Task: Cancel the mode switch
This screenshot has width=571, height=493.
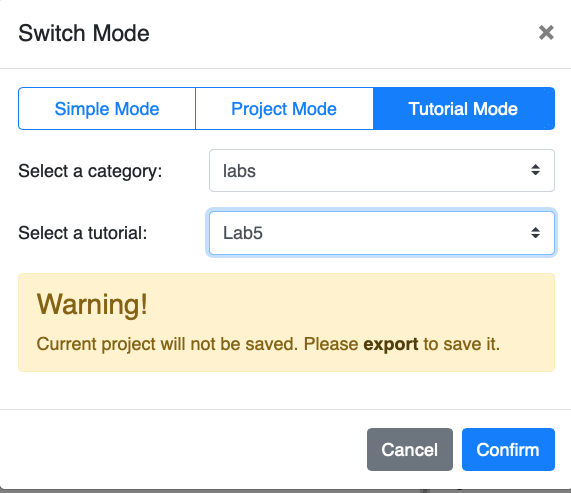Action: (410, 449)
